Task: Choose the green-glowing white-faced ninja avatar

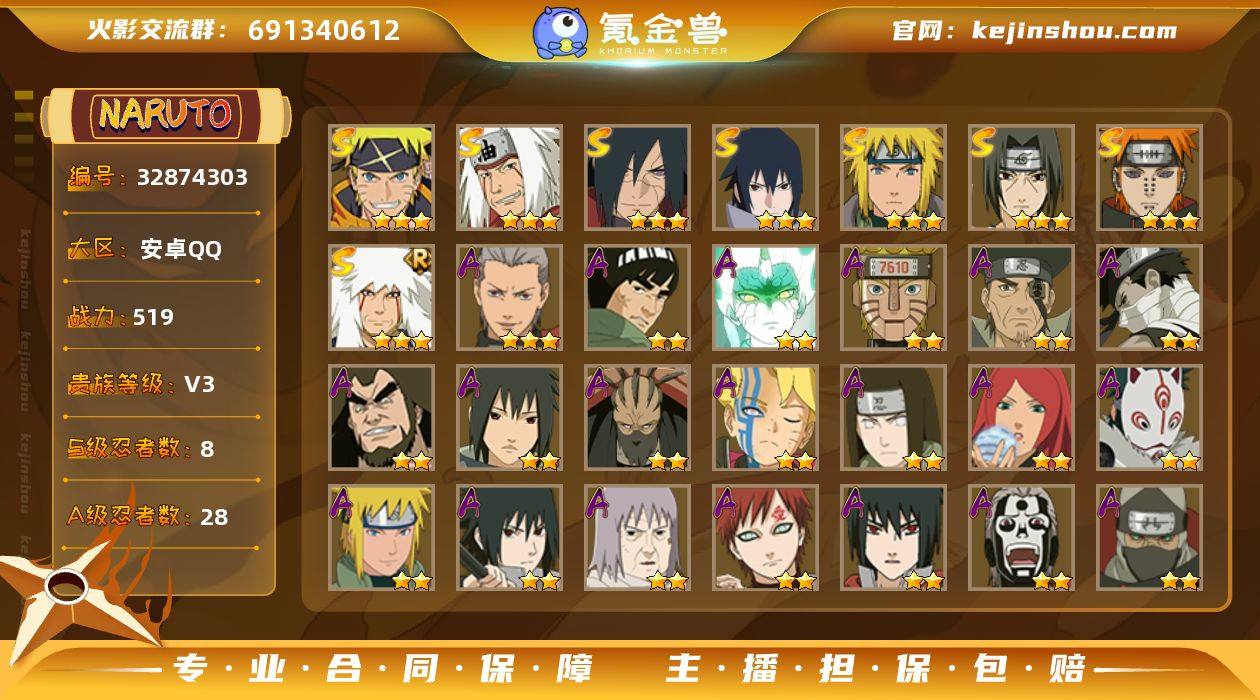Action: 765,298
